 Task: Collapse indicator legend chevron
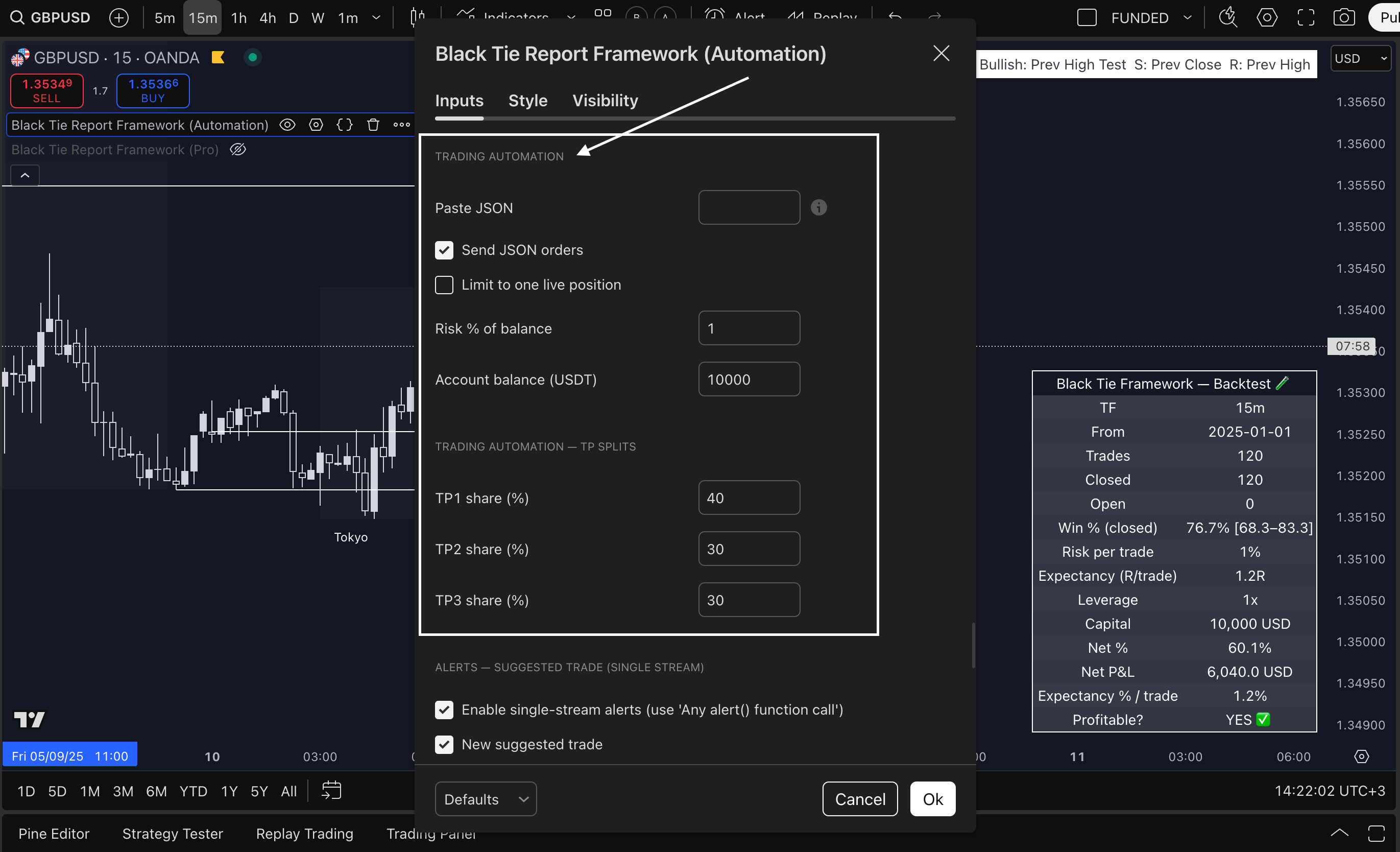tap(25, 175)
